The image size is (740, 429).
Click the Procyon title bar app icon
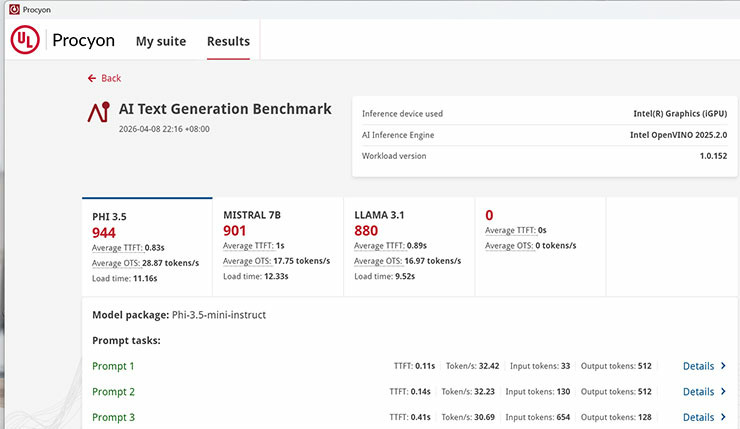15,9
